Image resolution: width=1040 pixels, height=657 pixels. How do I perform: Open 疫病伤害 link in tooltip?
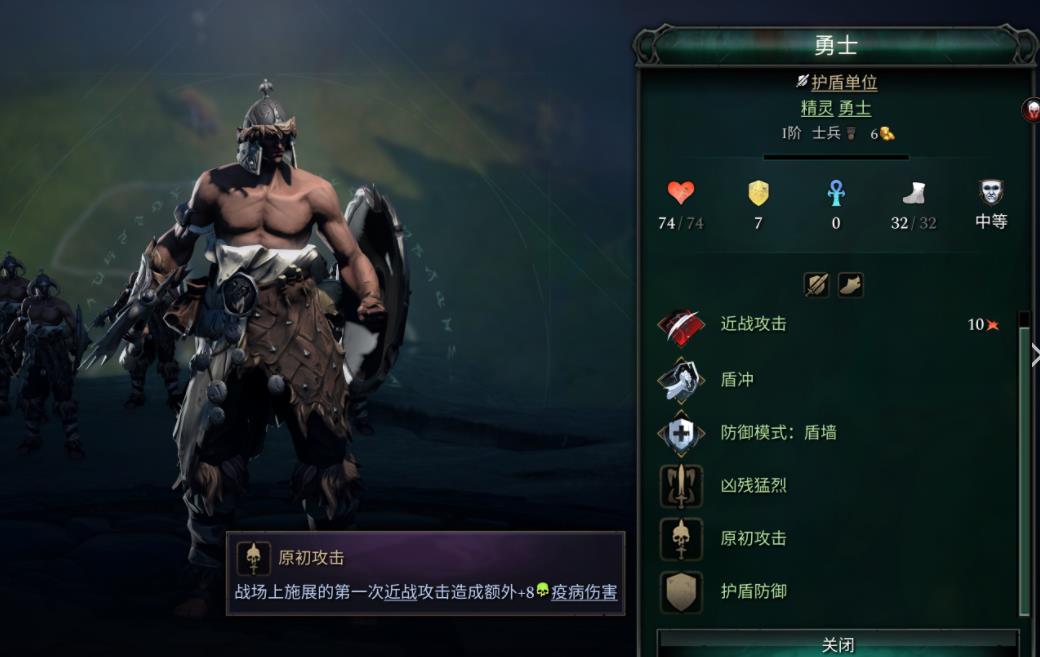pyautogui.click(x=584, y=592)
